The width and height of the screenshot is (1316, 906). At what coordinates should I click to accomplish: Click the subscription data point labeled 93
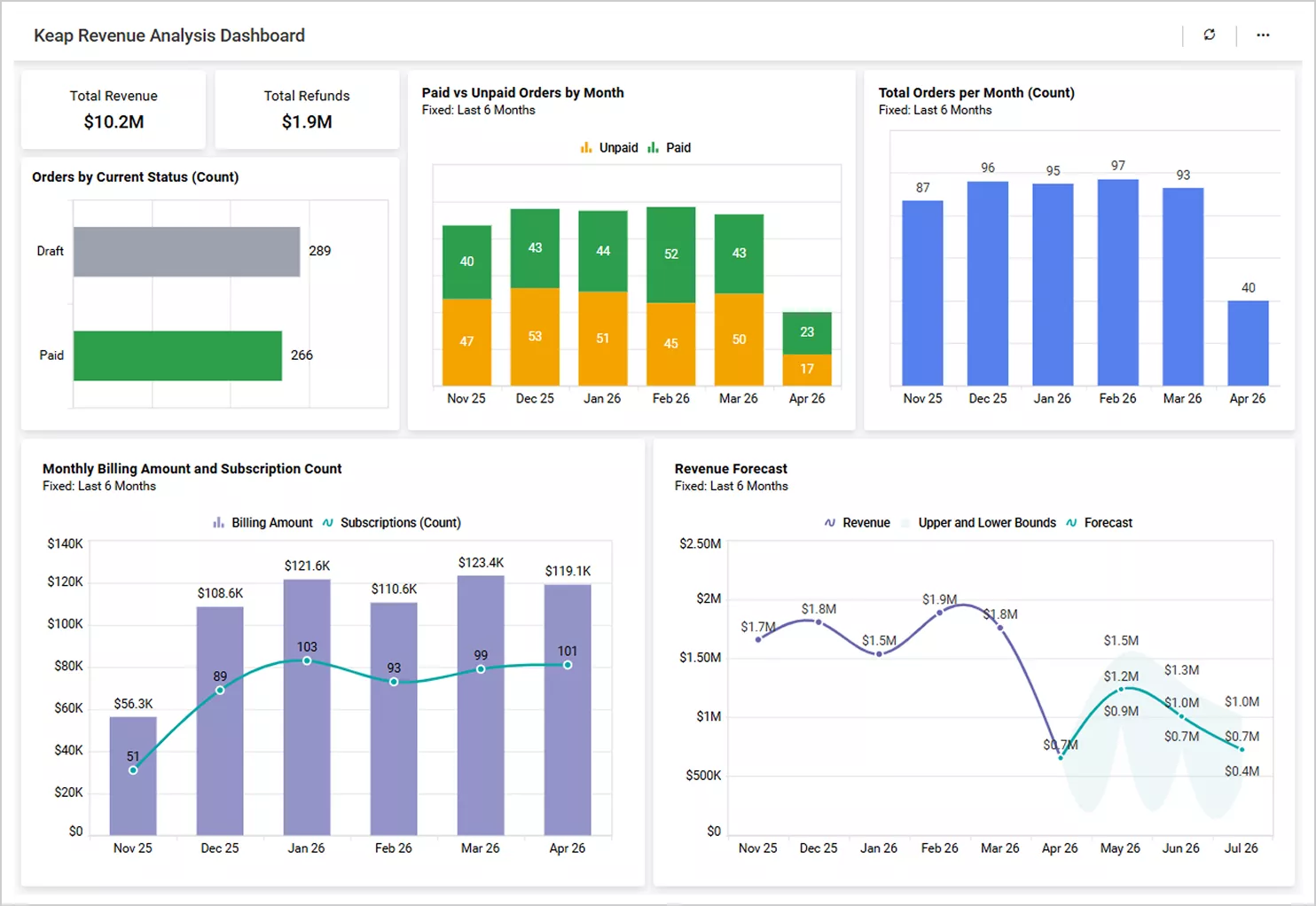(394, 682)
